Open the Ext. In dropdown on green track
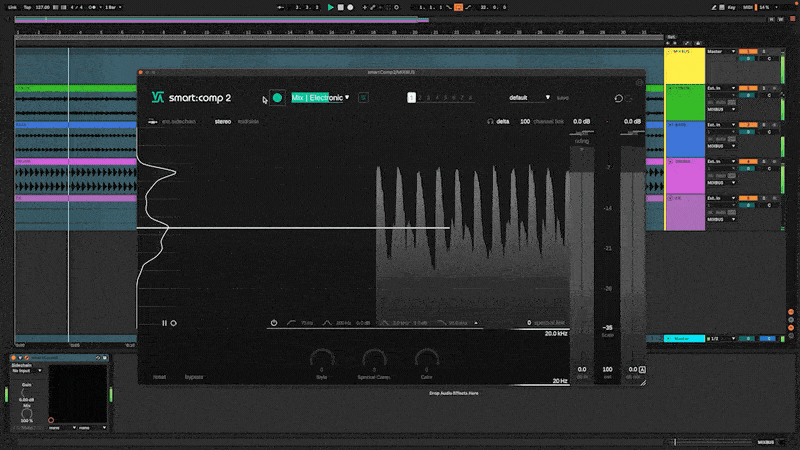Screen dimensions: 800x450 721,88
